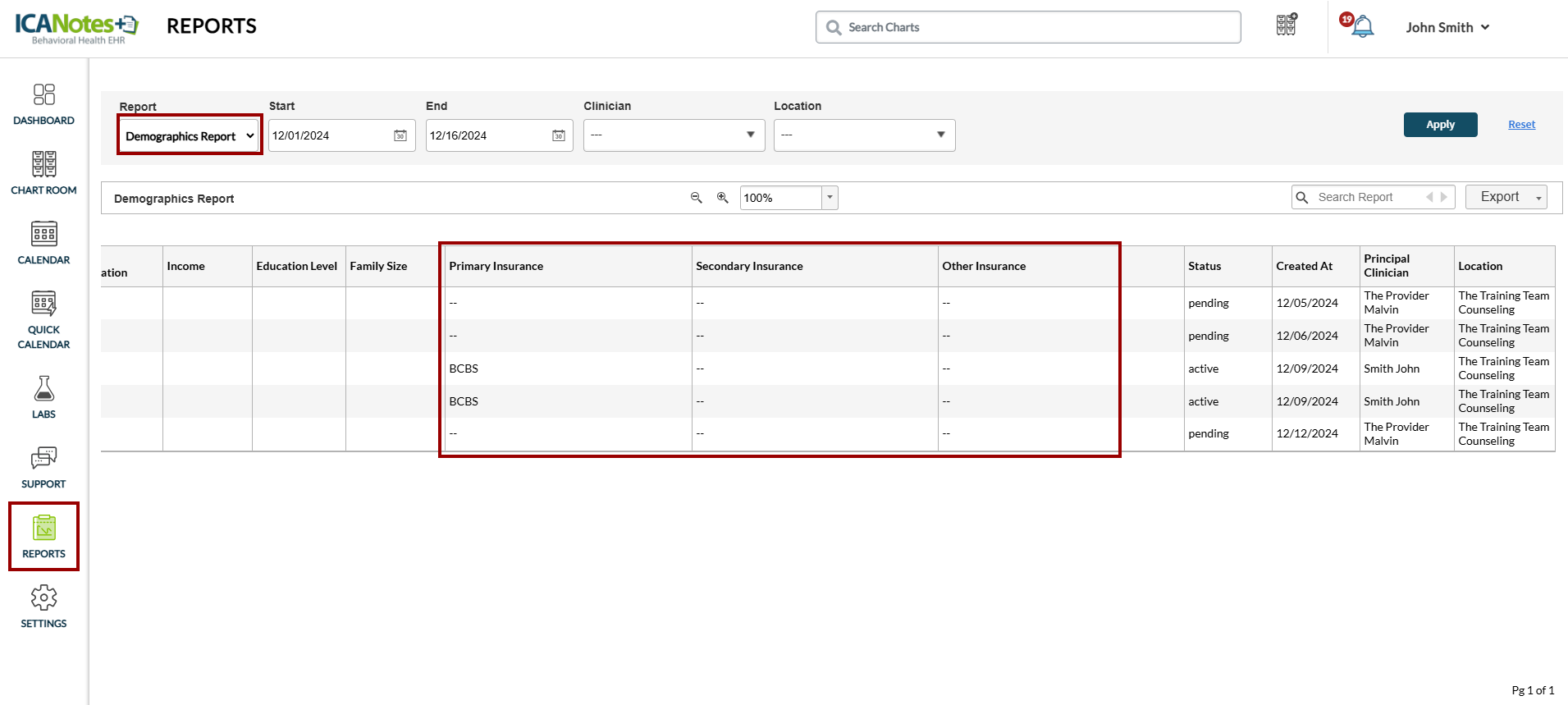Viewport: 1568px width, 705px height.
Task: Open the Start date calendar picker
Action: click(x=400, y=135)
